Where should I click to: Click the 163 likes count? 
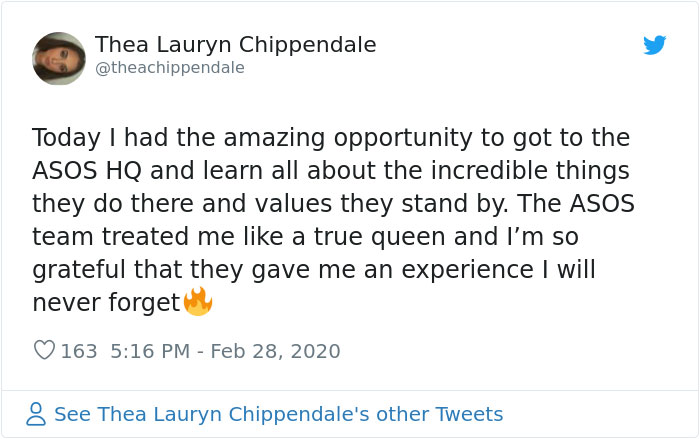click(x=79, y=351)
